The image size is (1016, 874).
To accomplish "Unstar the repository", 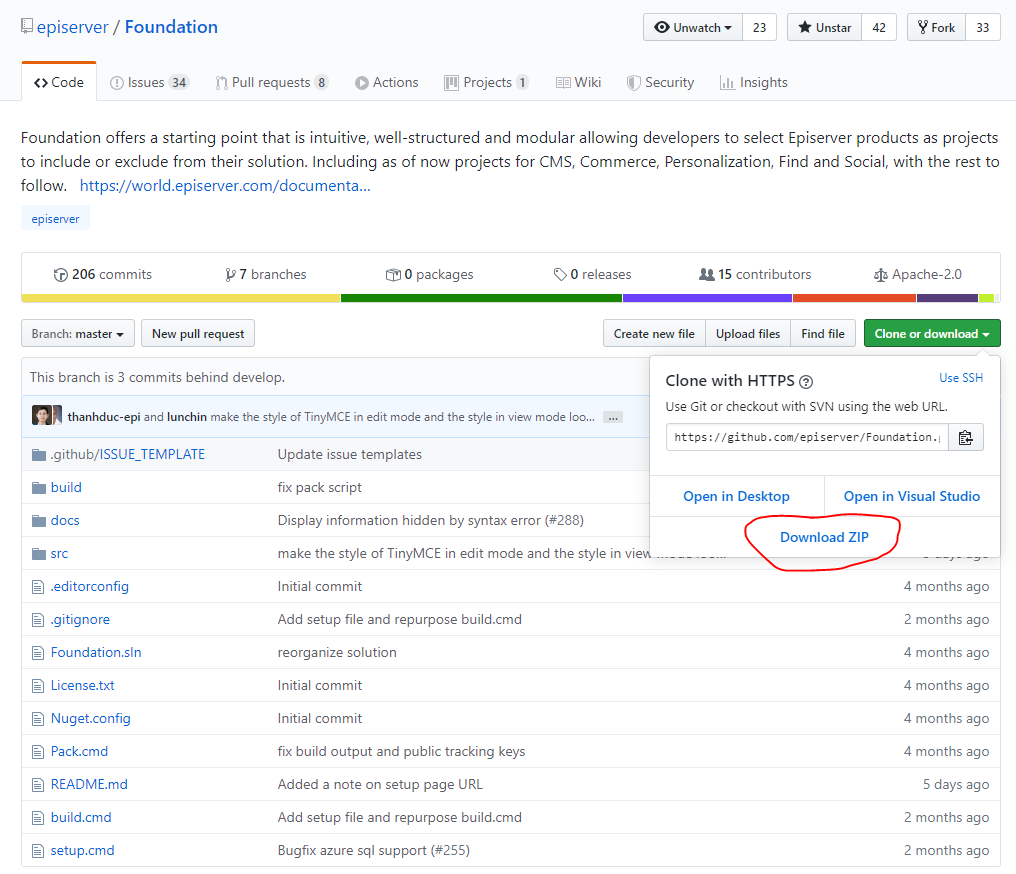I will [824, 27].
